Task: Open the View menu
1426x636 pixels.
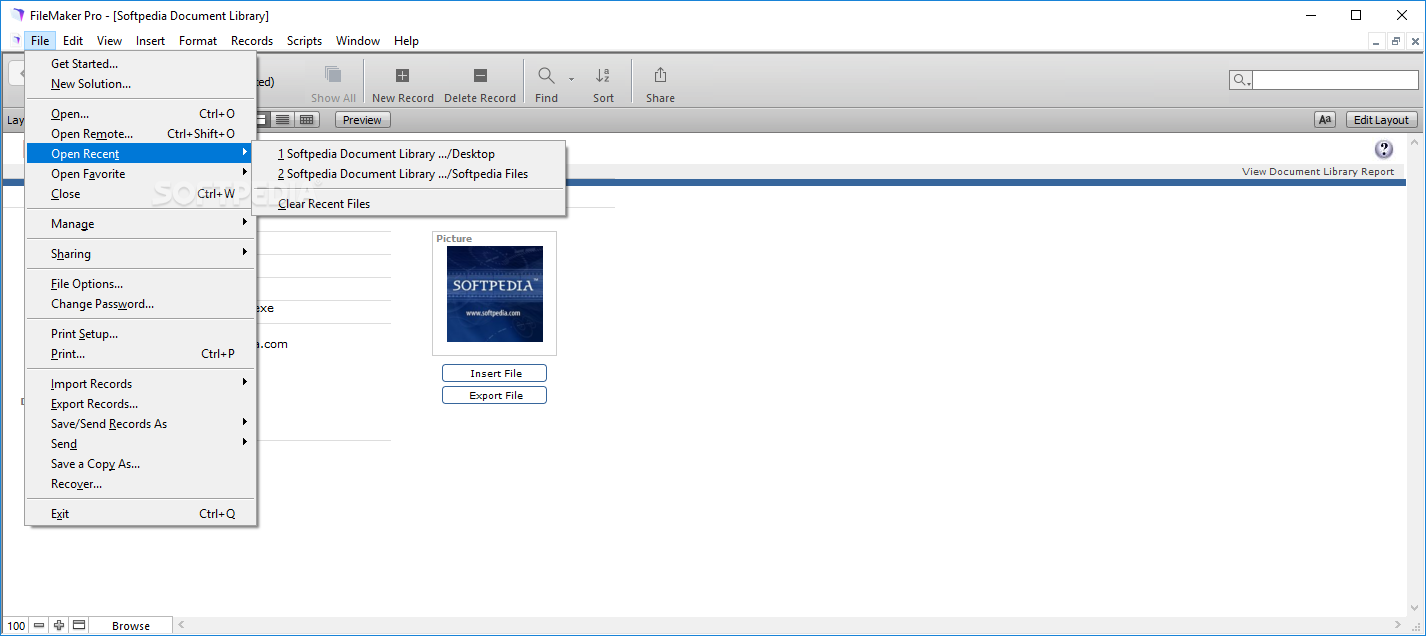Action: 109,41
